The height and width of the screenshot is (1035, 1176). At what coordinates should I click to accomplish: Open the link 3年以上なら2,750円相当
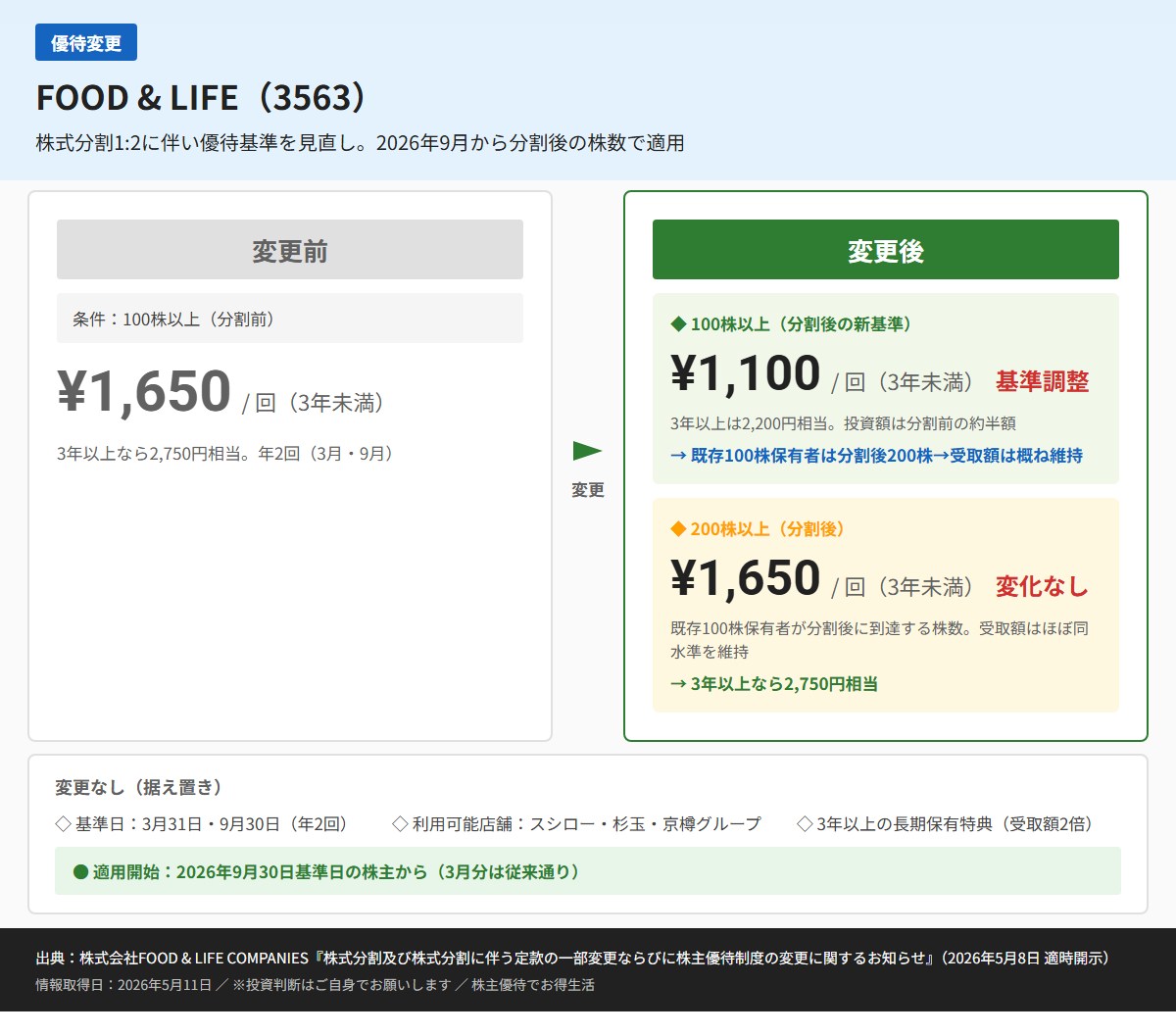(774, 684)
